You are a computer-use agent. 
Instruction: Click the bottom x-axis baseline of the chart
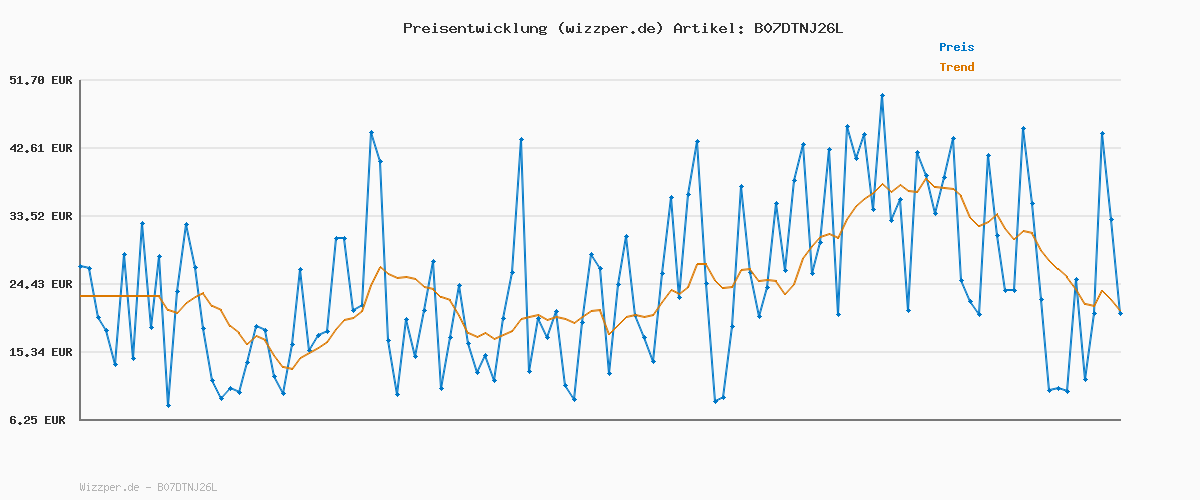point(600,419)
